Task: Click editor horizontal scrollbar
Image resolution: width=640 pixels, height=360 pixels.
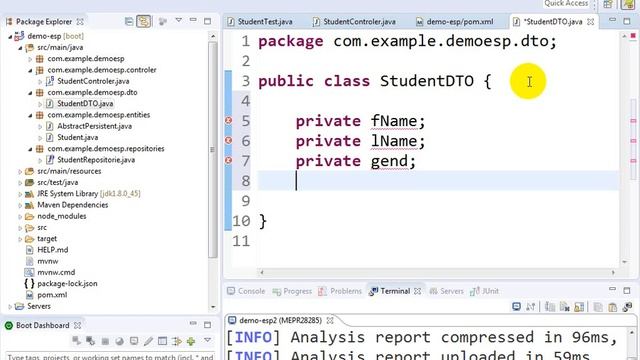Action: [x=438, y=272]
